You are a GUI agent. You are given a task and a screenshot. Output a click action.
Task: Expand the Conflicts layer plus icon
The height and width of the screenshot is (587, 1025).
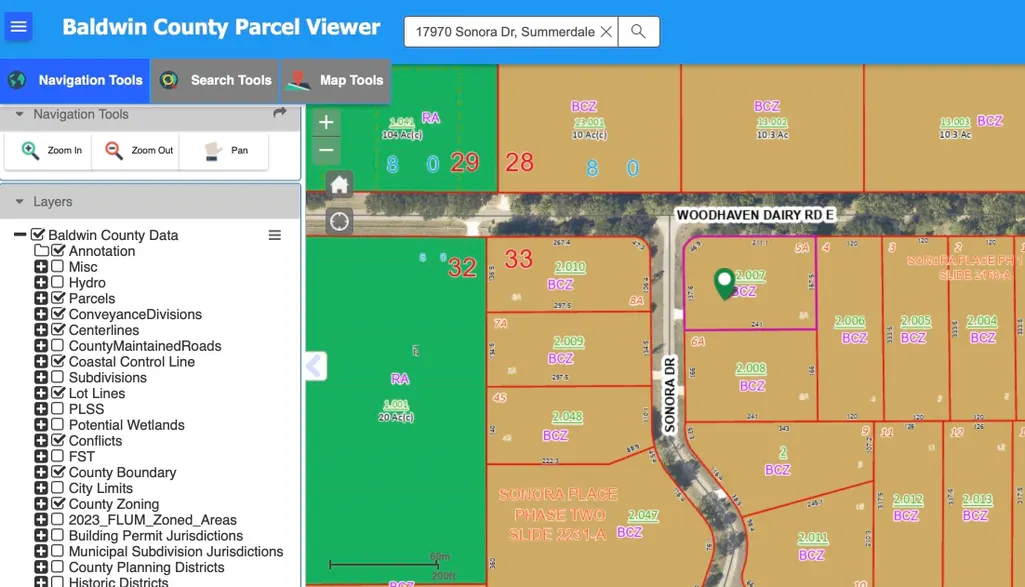tap(41, 441)
